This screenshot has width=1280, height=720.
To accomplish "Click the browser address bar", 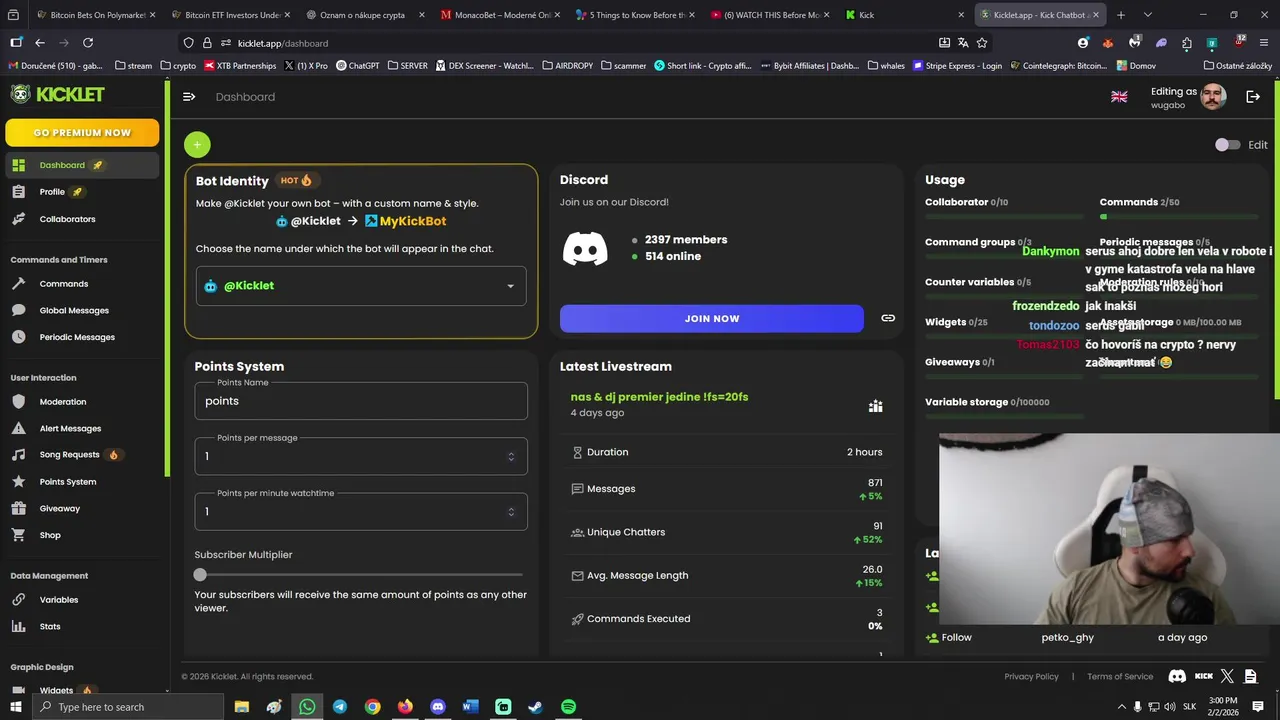I will click(x=585, y=43).
